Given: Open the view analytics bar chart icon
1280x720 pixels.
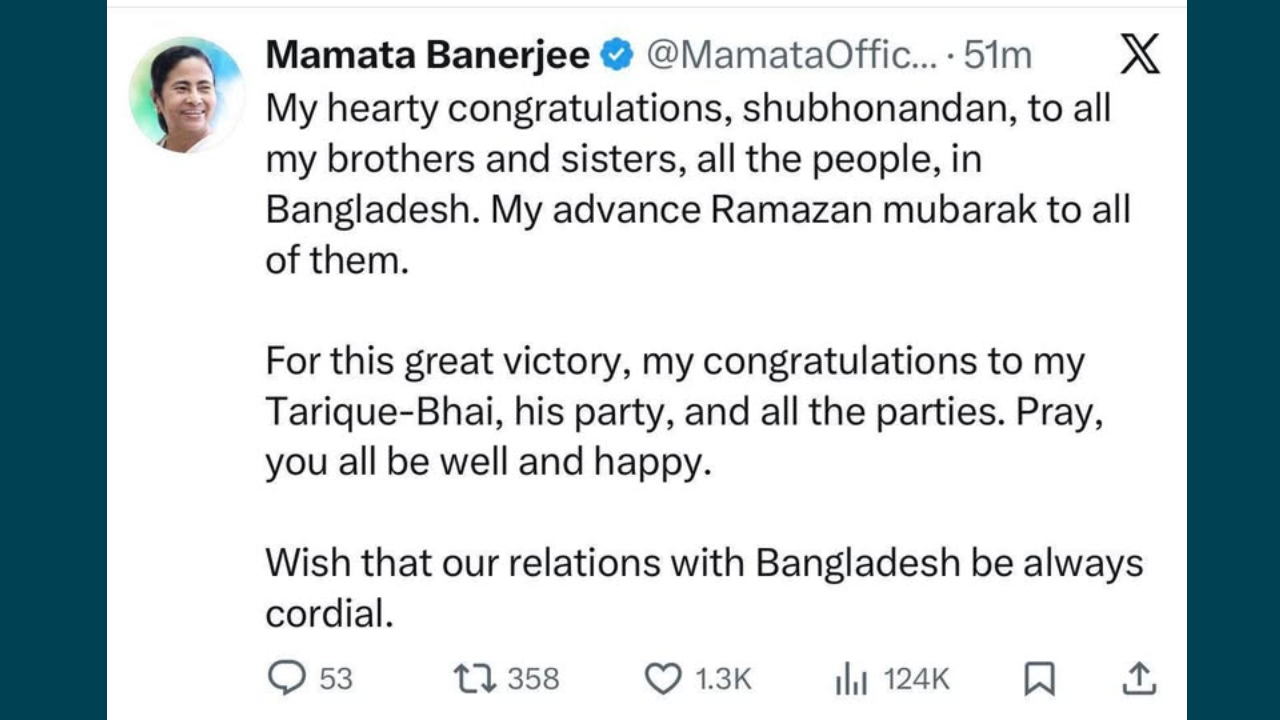Looking at the screenshot, I should point(850,680).
